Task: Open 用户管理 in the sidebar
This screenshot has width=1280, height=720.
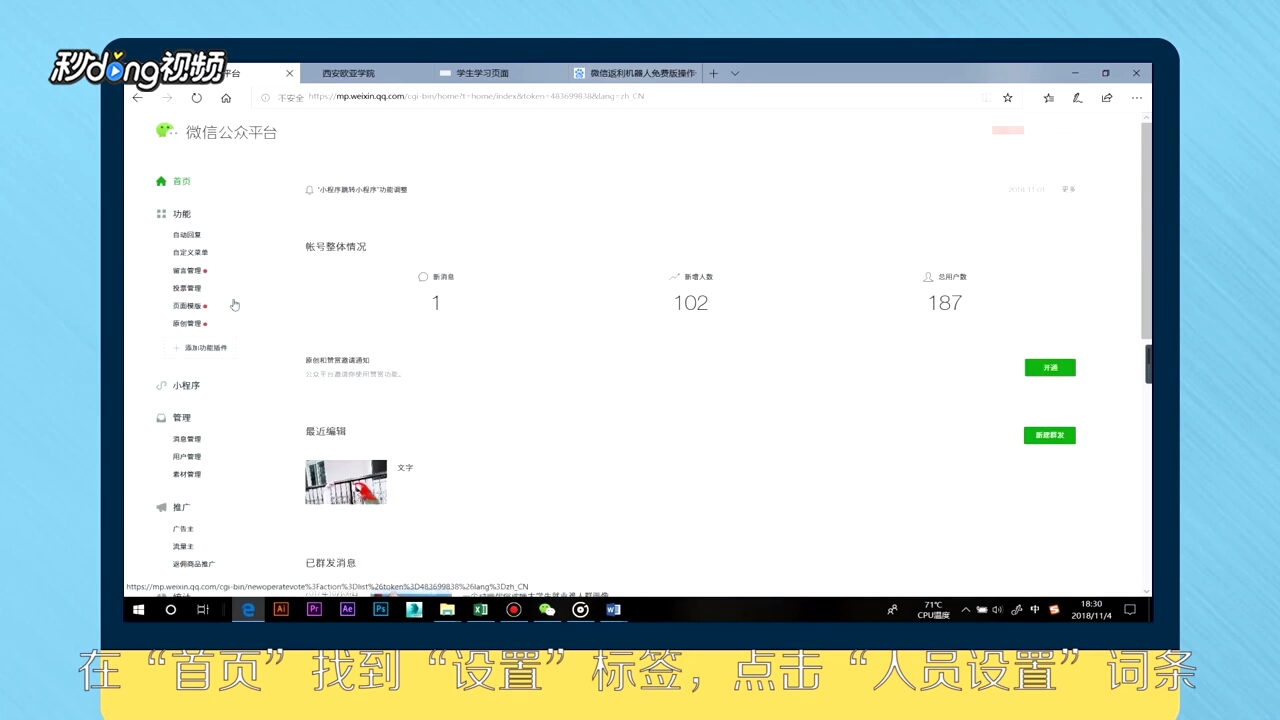Action: (x=187, y=457)
